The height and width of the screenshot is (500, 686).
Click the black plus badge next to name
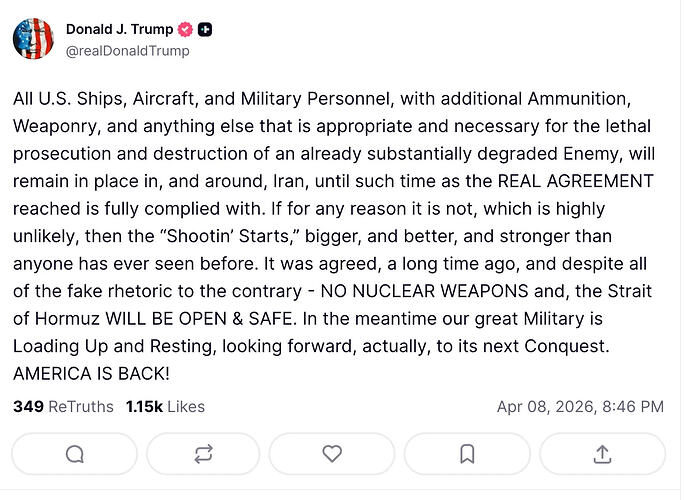click(x=205, y=30)
